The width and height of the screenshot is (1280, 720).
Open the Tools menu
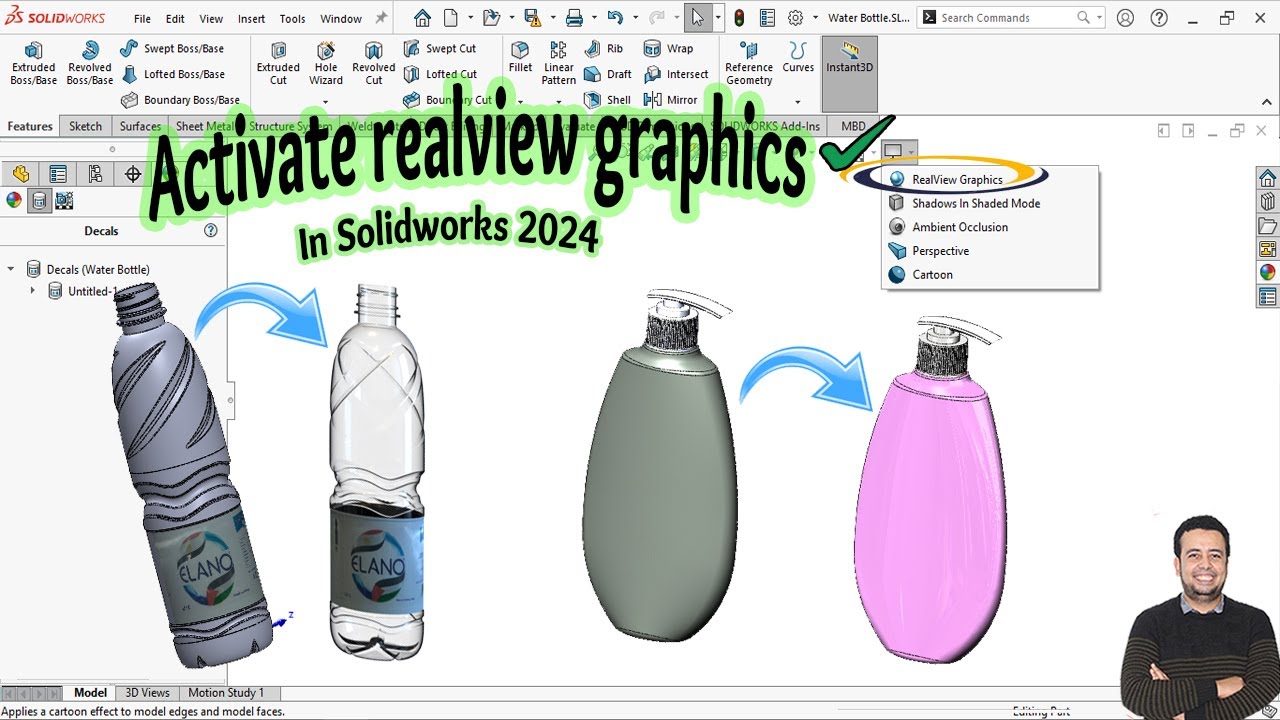click(x=293, y=18)
